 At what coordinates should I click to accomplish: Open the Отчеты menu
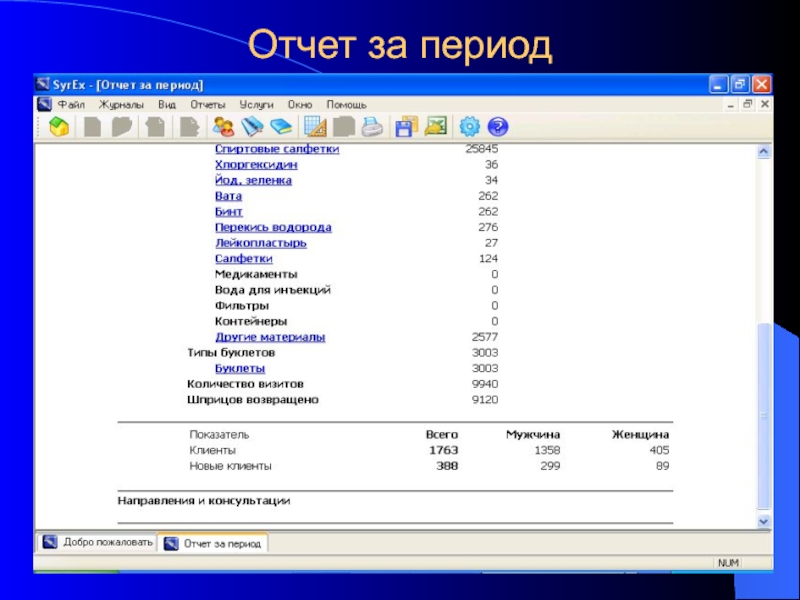(x=207, y=104)
